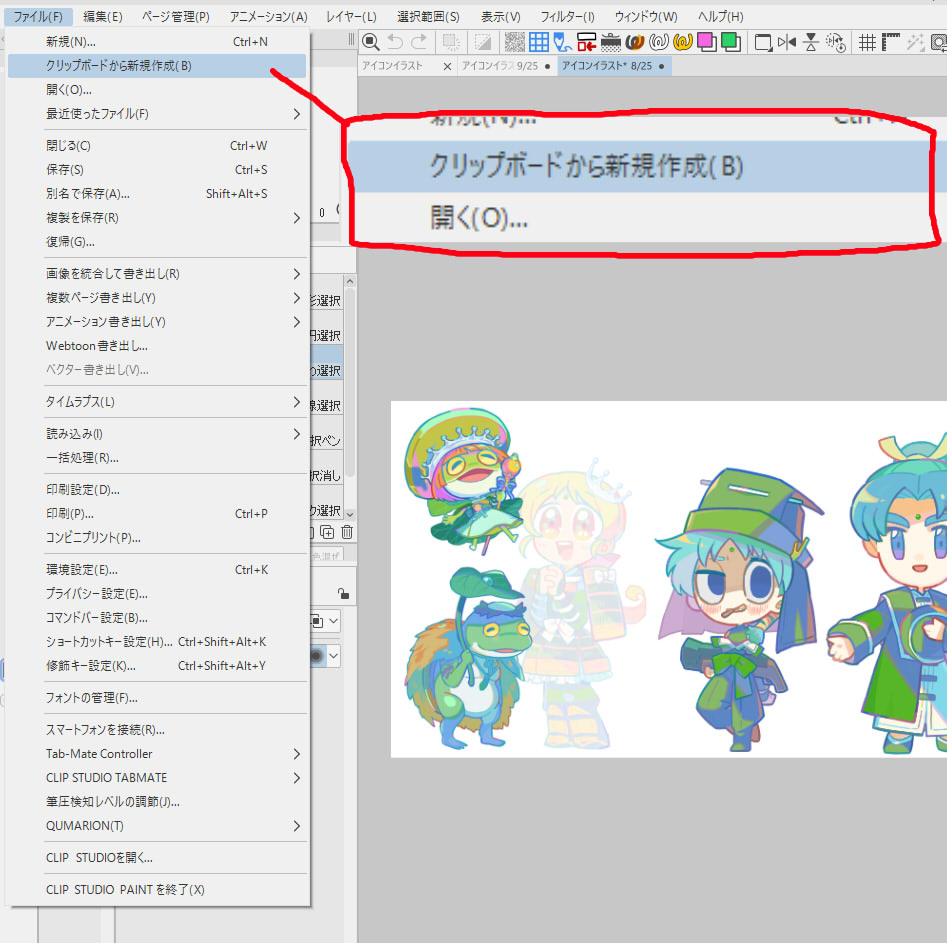
Task: Click sub tool list scroll up arrow
Action: [350, 282]
